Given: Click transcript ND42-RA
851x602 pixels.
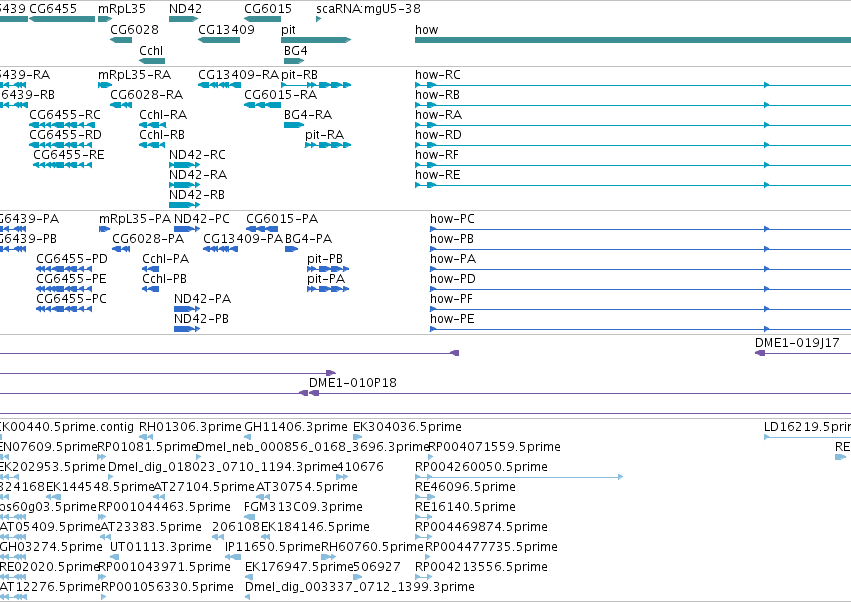Looking at the screenshot, I should pos(198,175).
